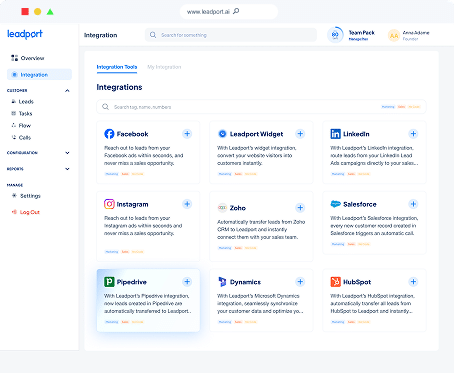The height and width of the screenshot is (373, 454).
Task: Click the search icon in top search bar
Action: coord(153,35)
